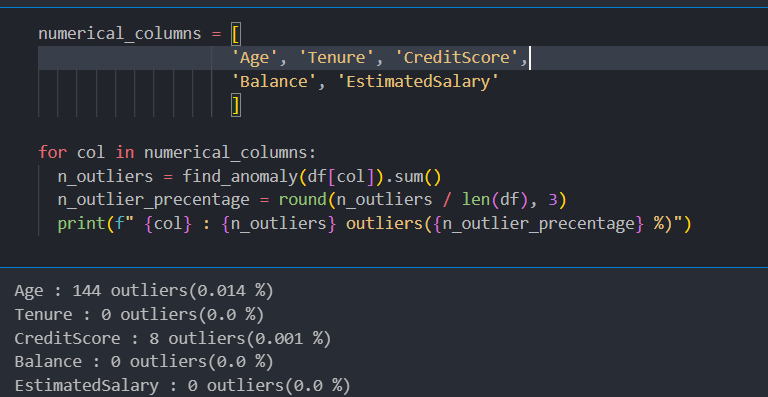This screenshot has width=768, height=397.
Task: Click the find_anomaly function call
Action: [x=240, y=176]
